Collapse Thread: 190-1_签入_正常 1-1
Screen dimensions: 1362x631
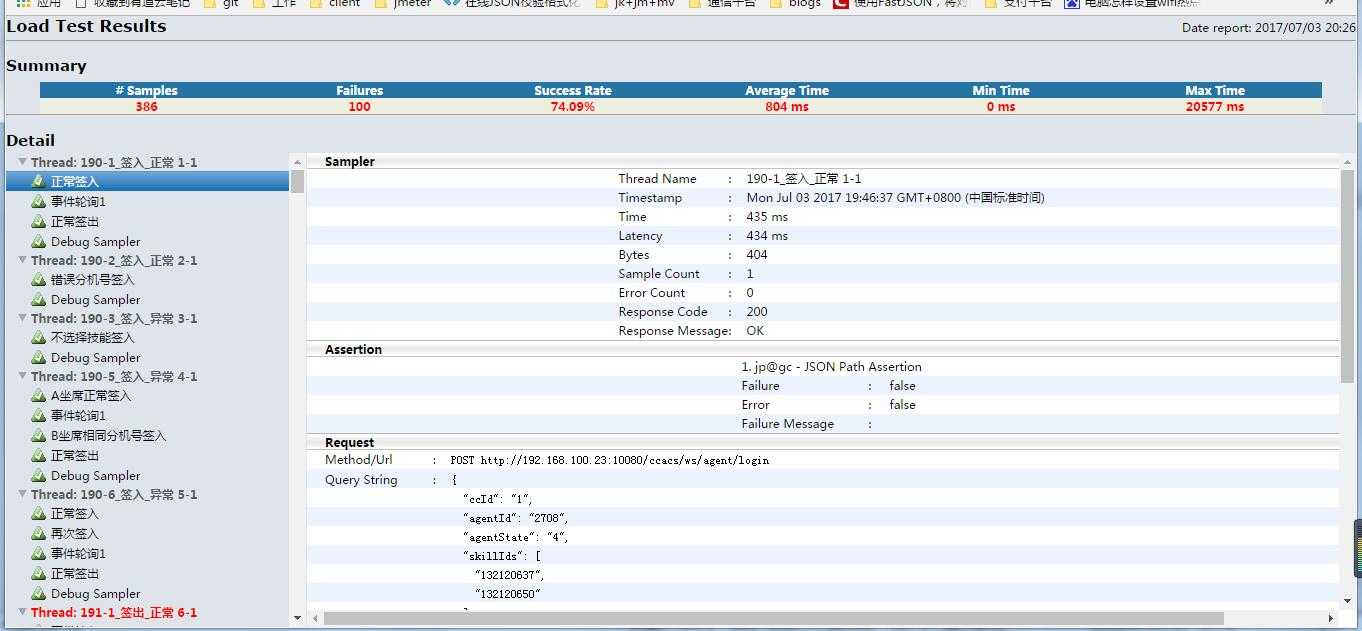[x=23, y=161]
